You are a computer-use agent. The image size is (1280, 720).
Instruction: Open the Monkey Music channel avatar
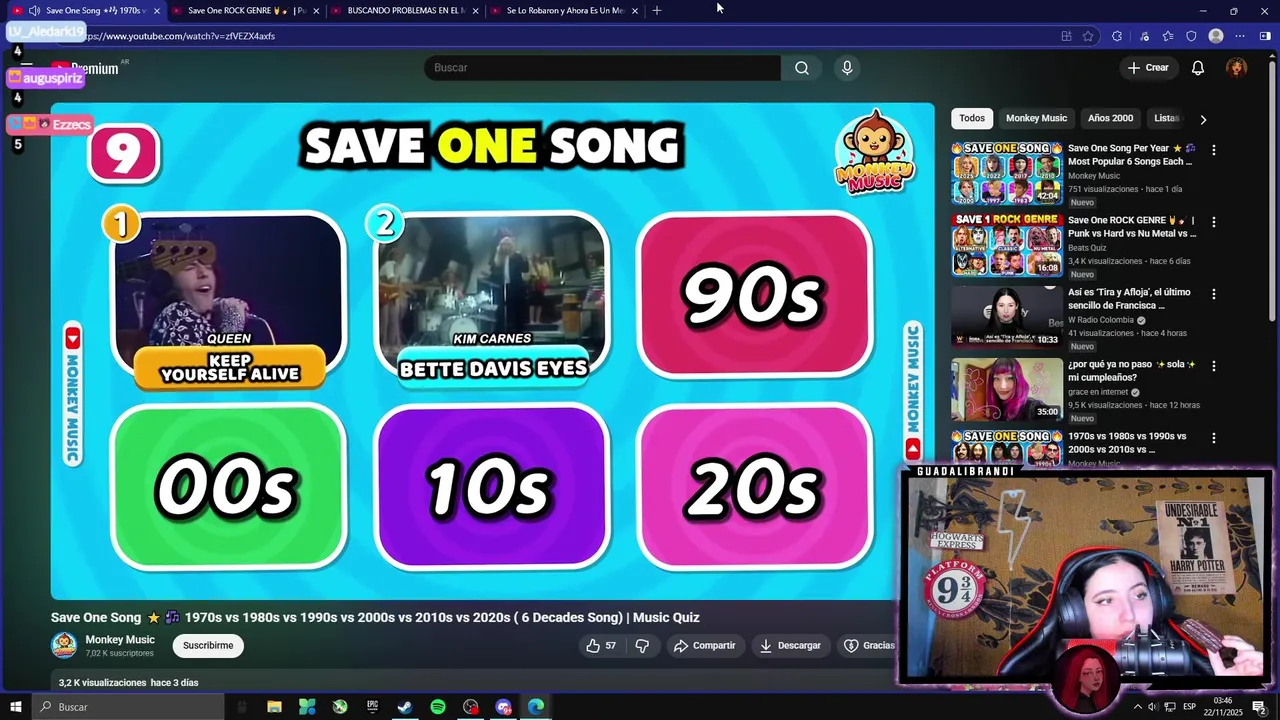(64, 646)
